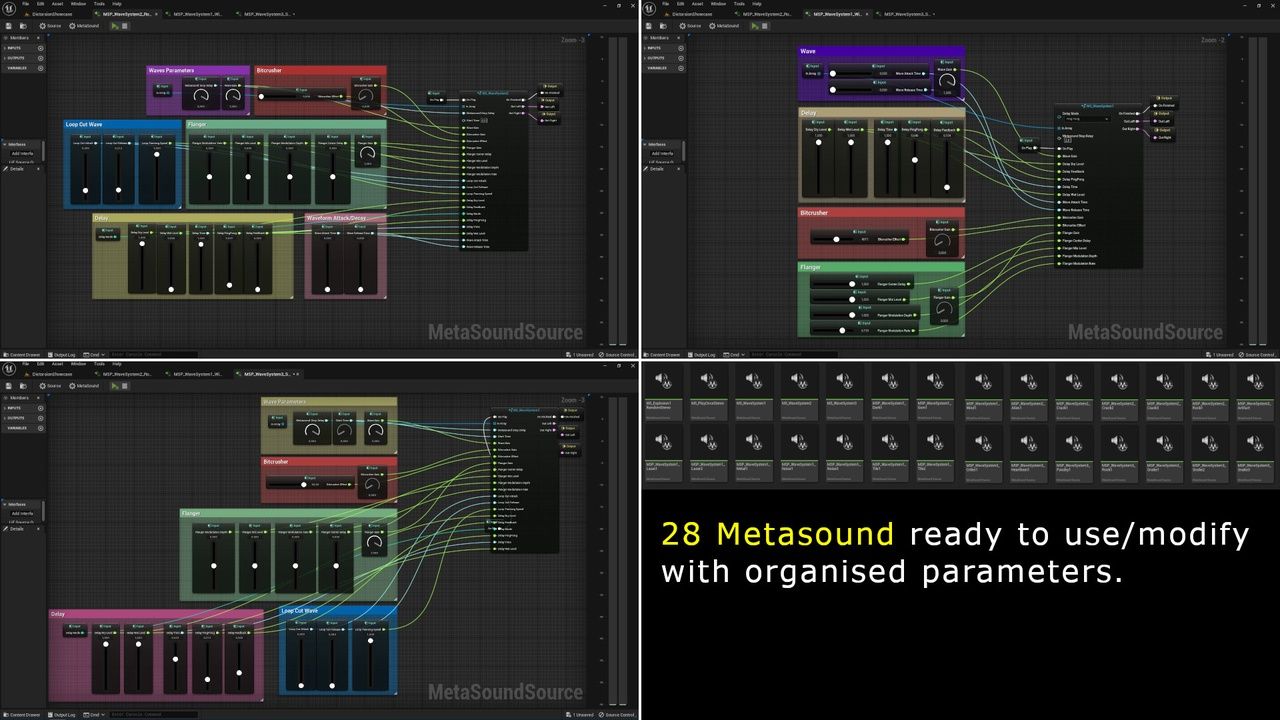The image size is (1280, 720).
Task: Open the Tools menu in the WaveSystem2 editor
Action: point(99,4)
